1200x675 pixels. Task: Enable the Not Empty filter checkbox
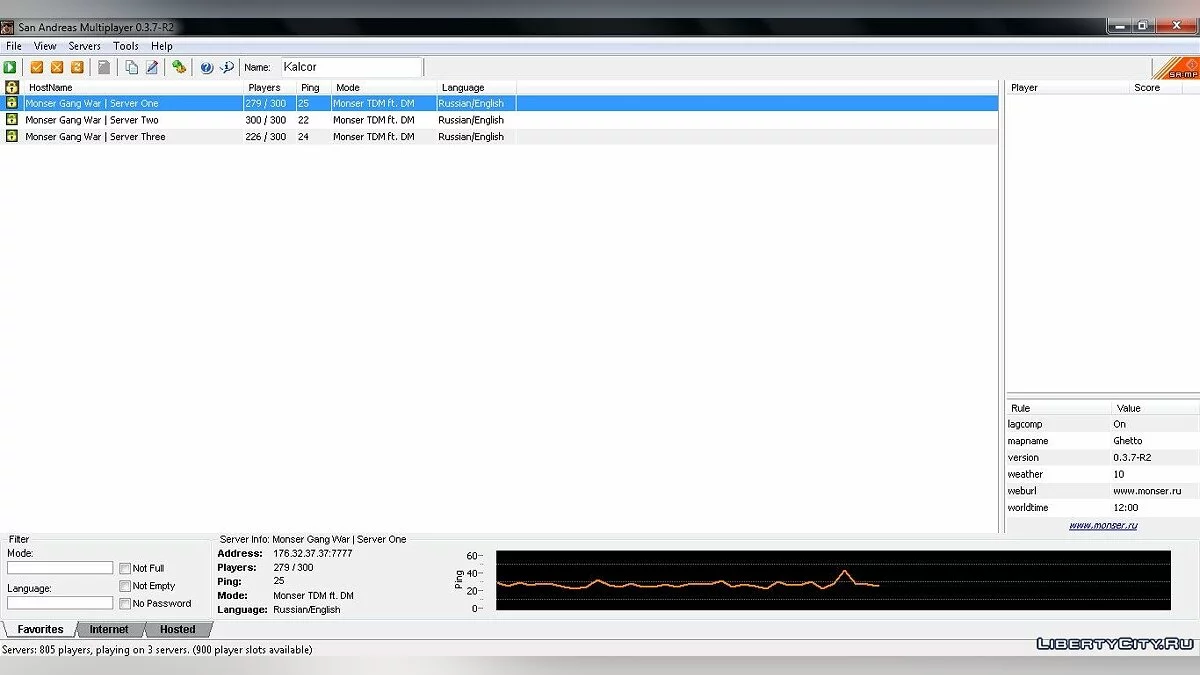(x=125, y=586)
